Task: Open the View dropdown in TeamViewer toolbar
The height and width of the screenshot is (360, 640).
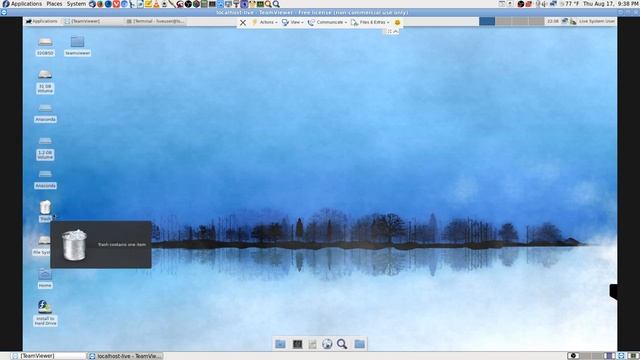Action: tap(293, 22)
